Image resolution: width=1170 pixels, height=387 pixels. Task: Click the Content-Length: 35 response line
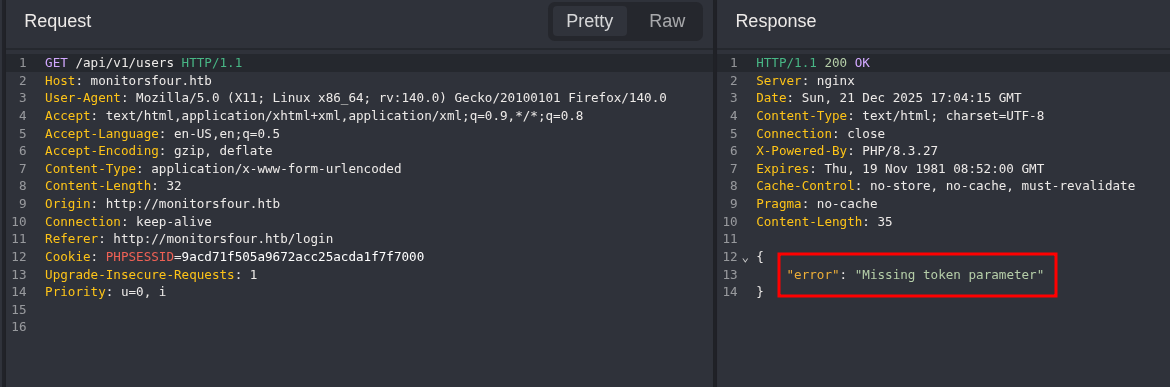[824, 221]
